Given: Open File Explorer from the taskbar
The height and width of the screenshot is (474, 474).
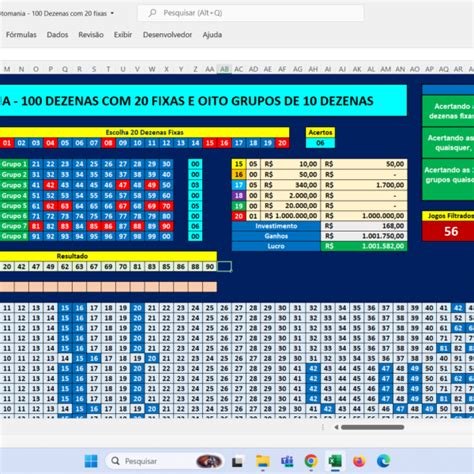Looking at the screenshot, I should coord(263,461).
